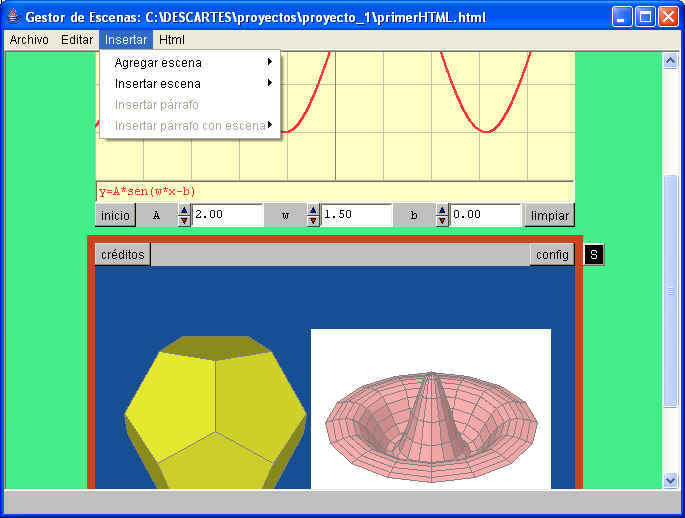Choose Agregar escena from the menu

pyautogui.click(x=190, y=63)
